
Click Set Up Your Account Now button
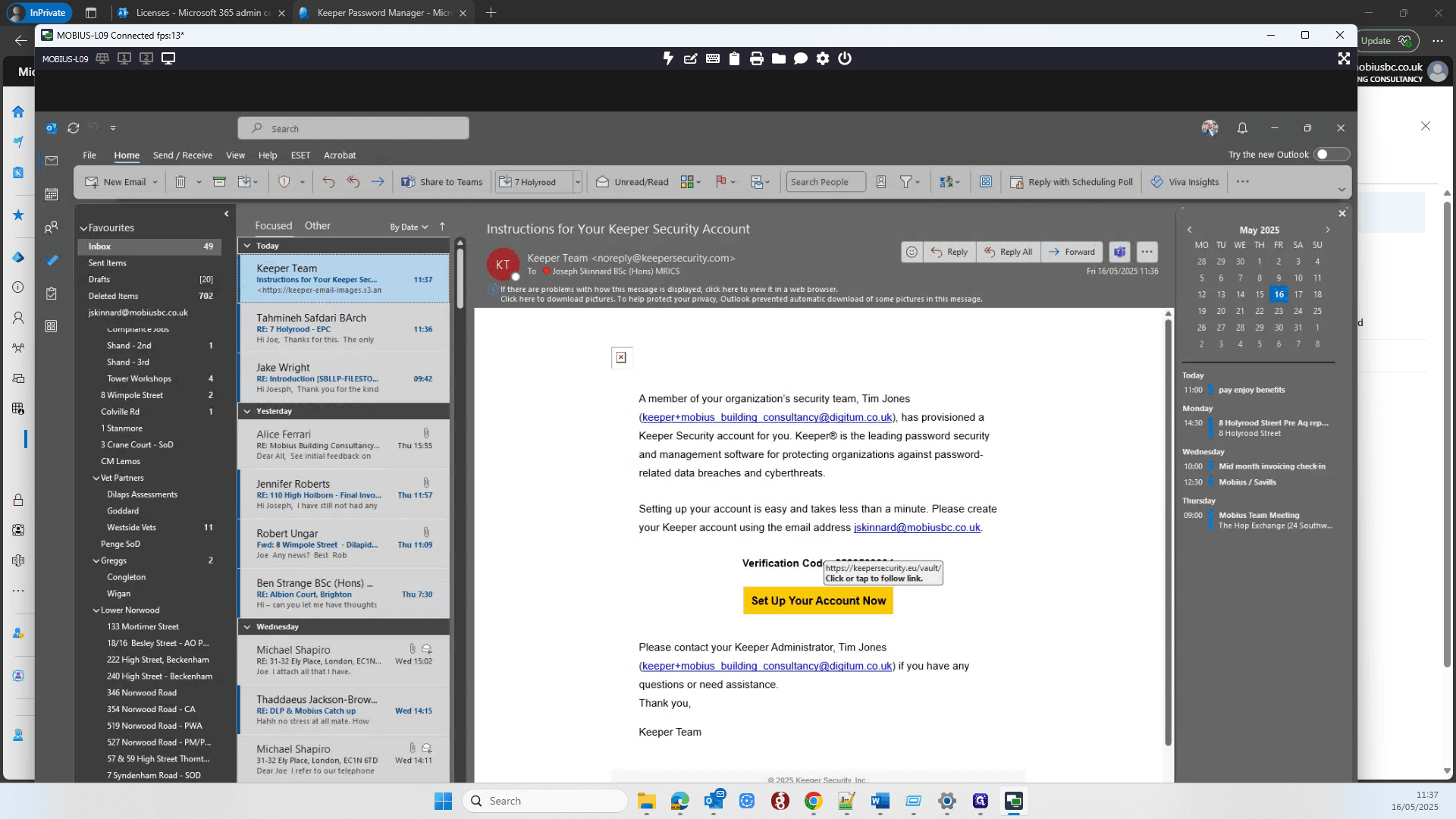818,601
